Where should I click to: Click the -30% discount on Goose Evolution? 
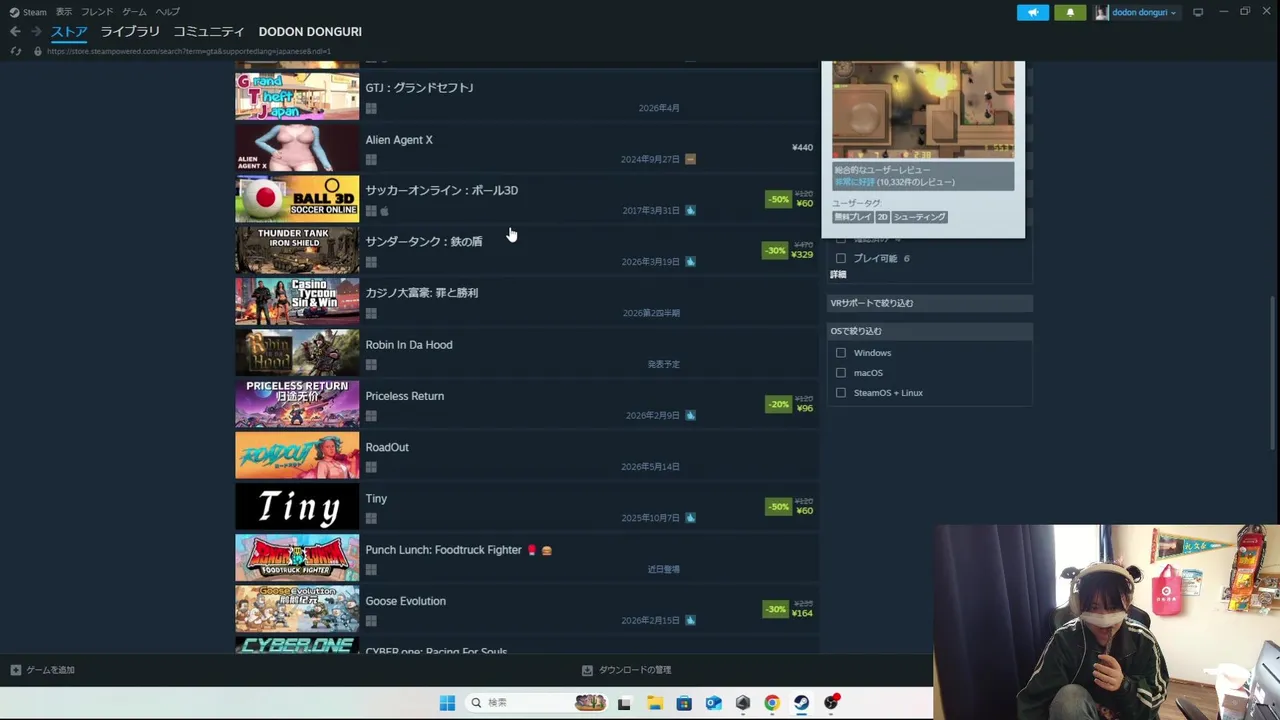pyautogui.click(x=775, y=609)
